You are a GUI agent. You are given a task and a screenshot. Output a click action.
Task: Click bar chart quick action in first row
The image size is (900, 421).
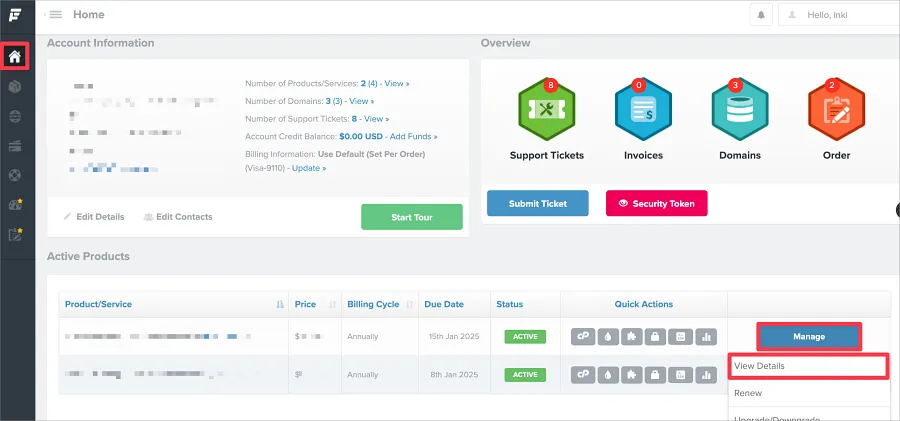pyautogui.click(x=707, y=337)
